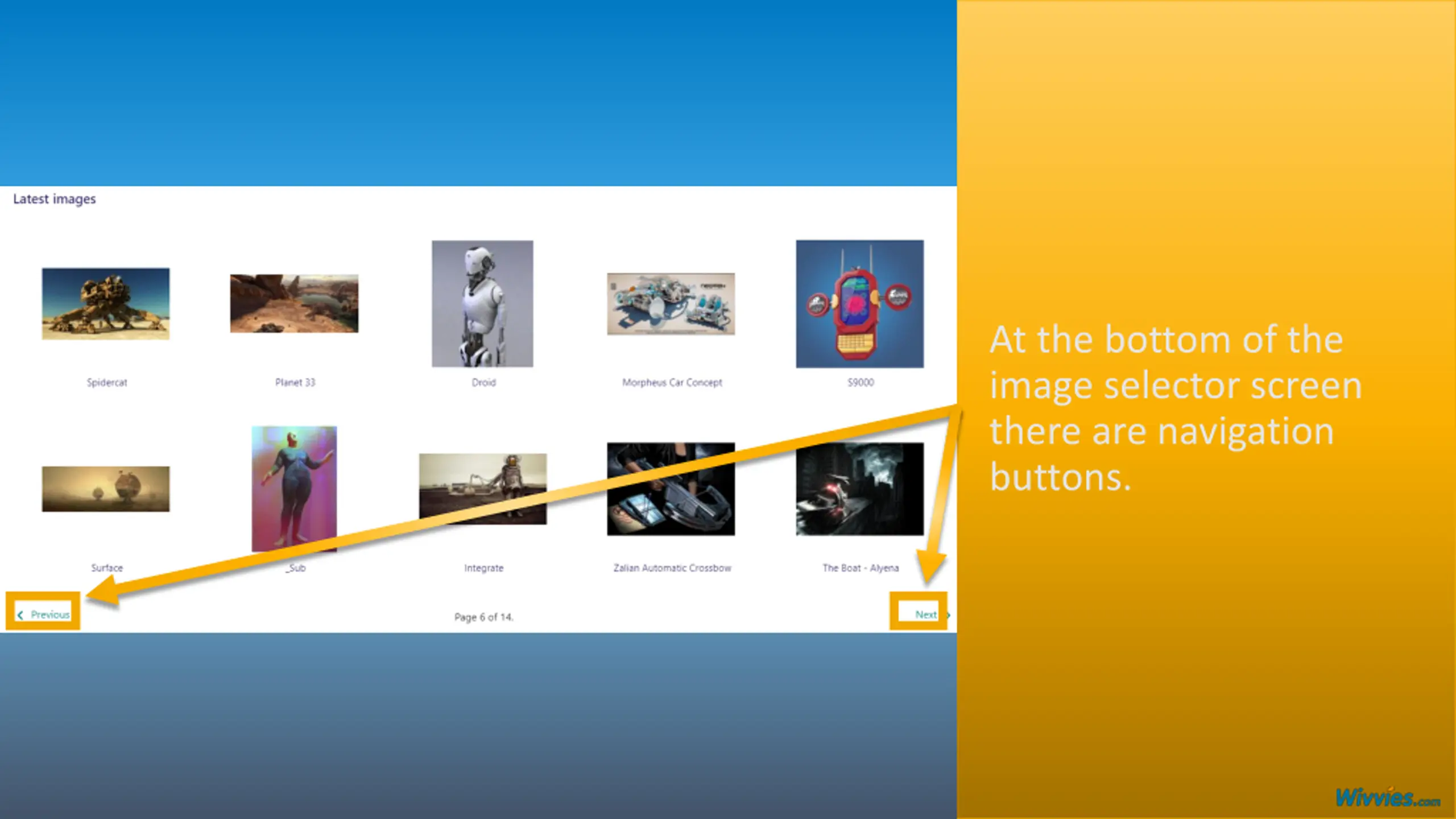Image resolution: width=1456 pixels, height=819 pixels.
Task: Click the Page 6 of 14 indicator
Action: click(x=483, y=617)
